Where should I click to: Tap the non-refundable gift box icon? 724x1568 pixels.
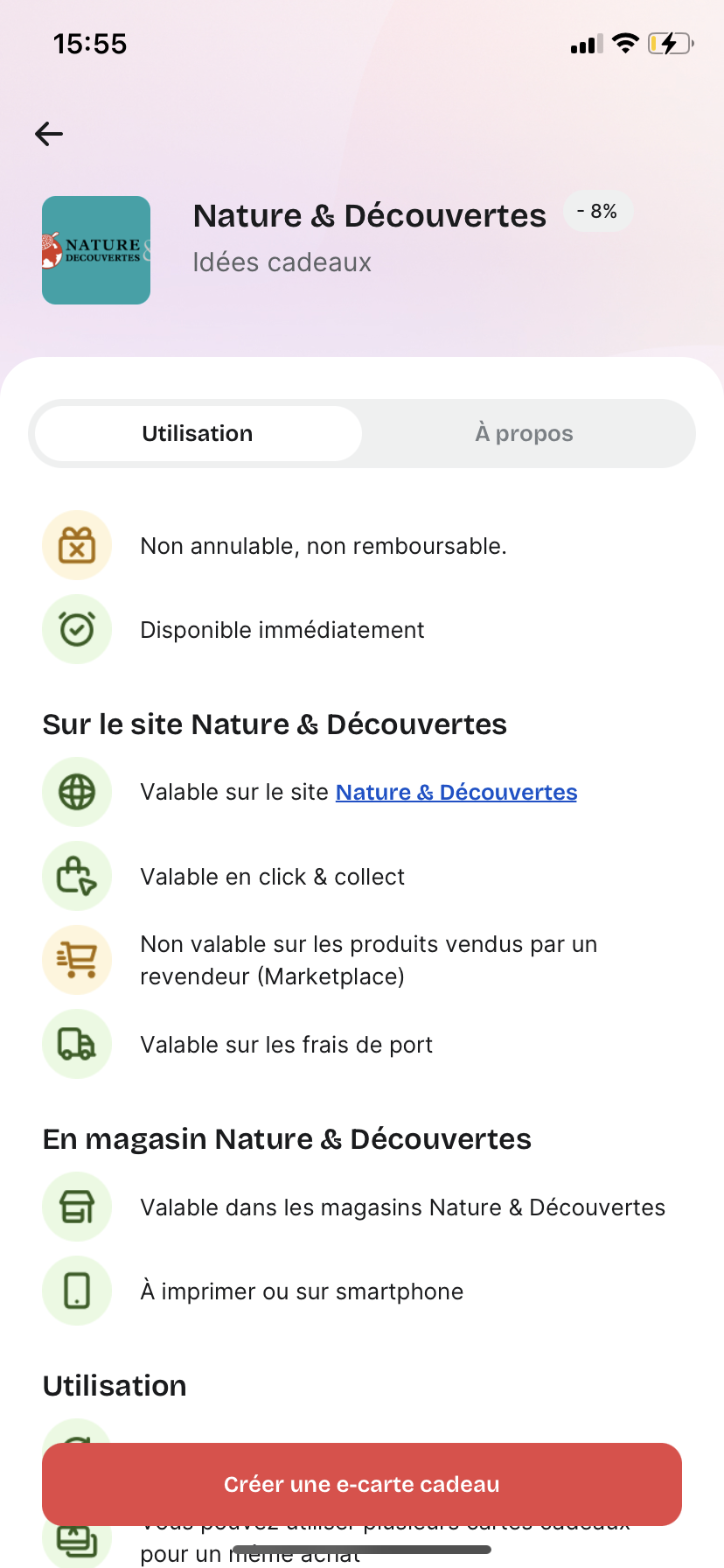click(77, 545)
